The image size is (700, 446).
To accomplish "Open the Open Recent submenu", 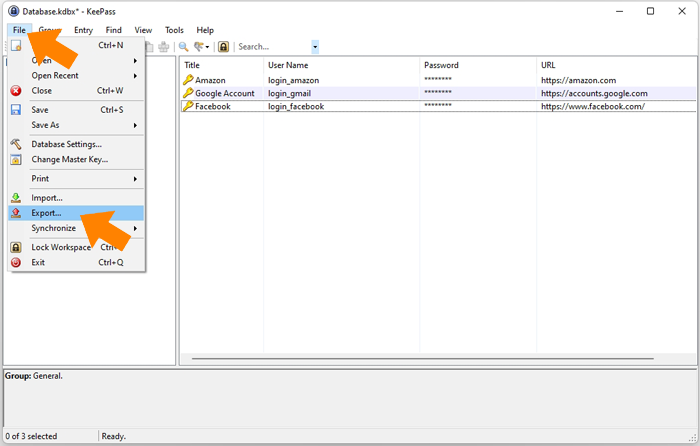I will coord(55,75).
